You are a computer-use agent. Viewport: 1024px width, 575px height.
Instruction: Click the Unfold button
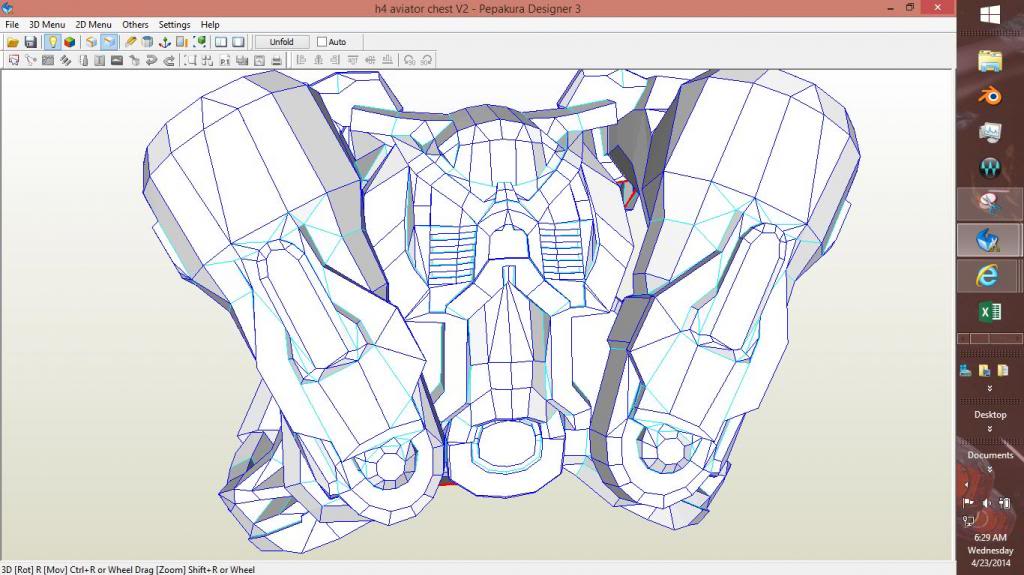tap(281, 42)
